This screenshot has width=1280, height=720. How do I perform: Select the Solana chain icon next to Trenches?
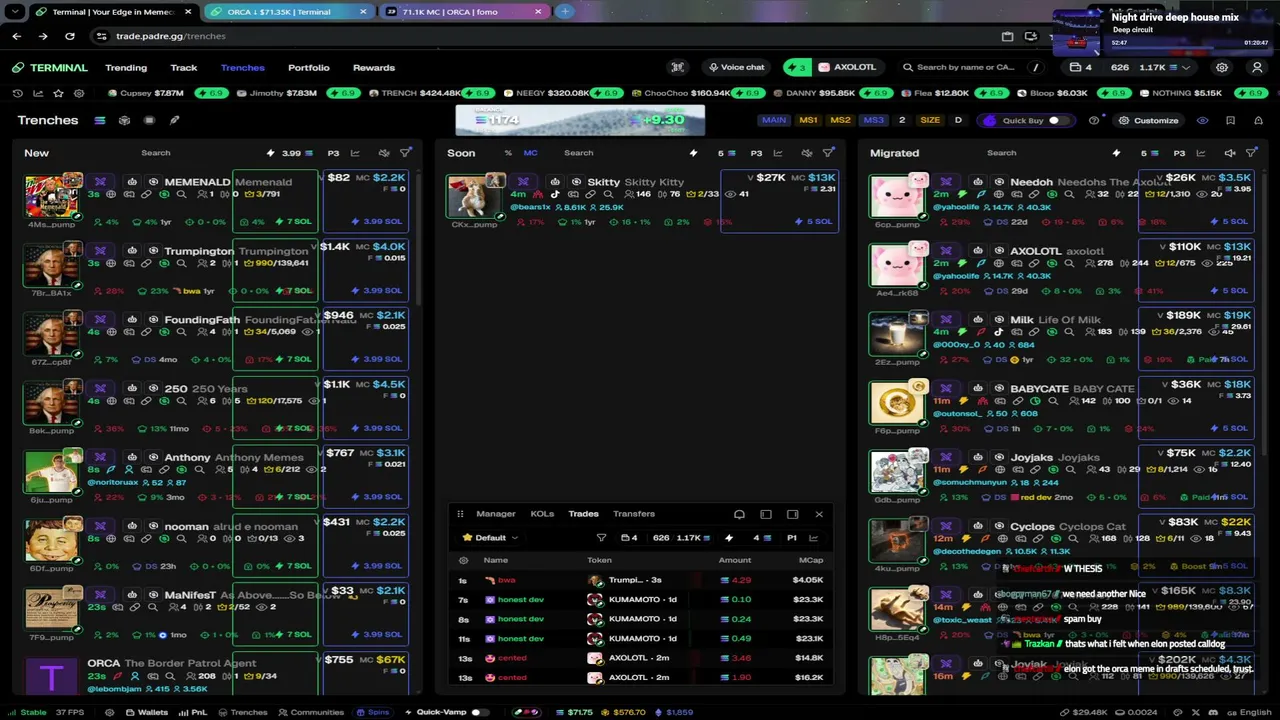coord(100,120)
